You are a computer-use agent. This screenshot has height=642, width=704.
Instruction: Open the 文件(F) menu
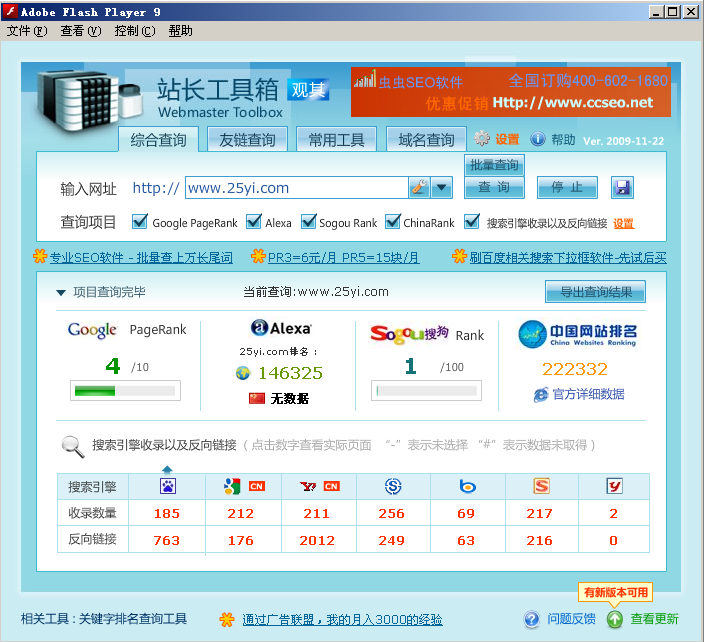pos(27,31)
